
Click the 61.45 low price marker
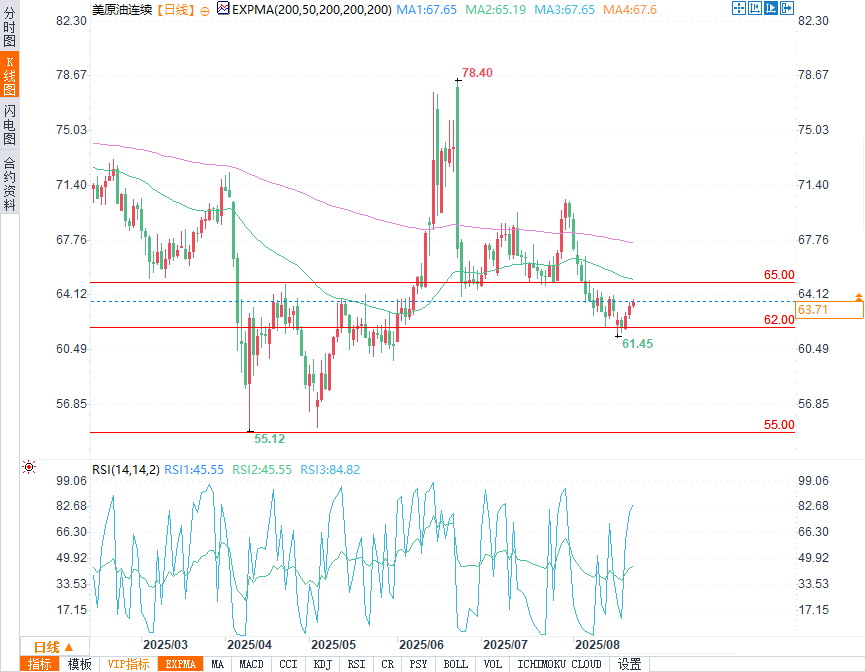point(637,344)
